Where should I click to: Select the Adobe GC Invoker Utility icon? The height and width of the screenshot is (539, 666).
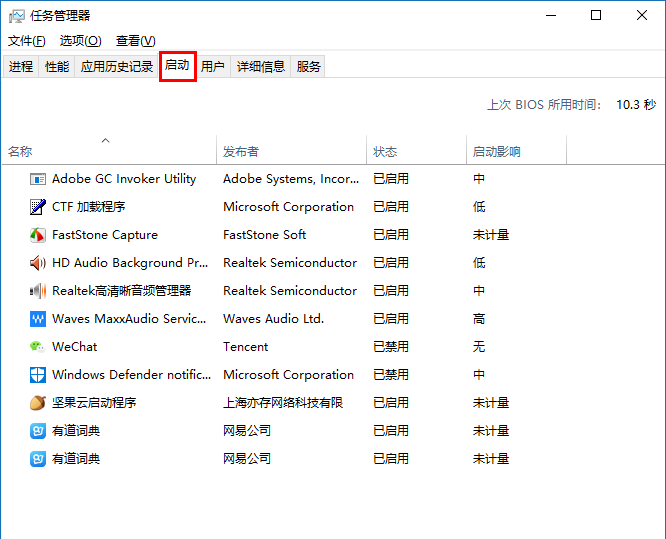(38, 179)
